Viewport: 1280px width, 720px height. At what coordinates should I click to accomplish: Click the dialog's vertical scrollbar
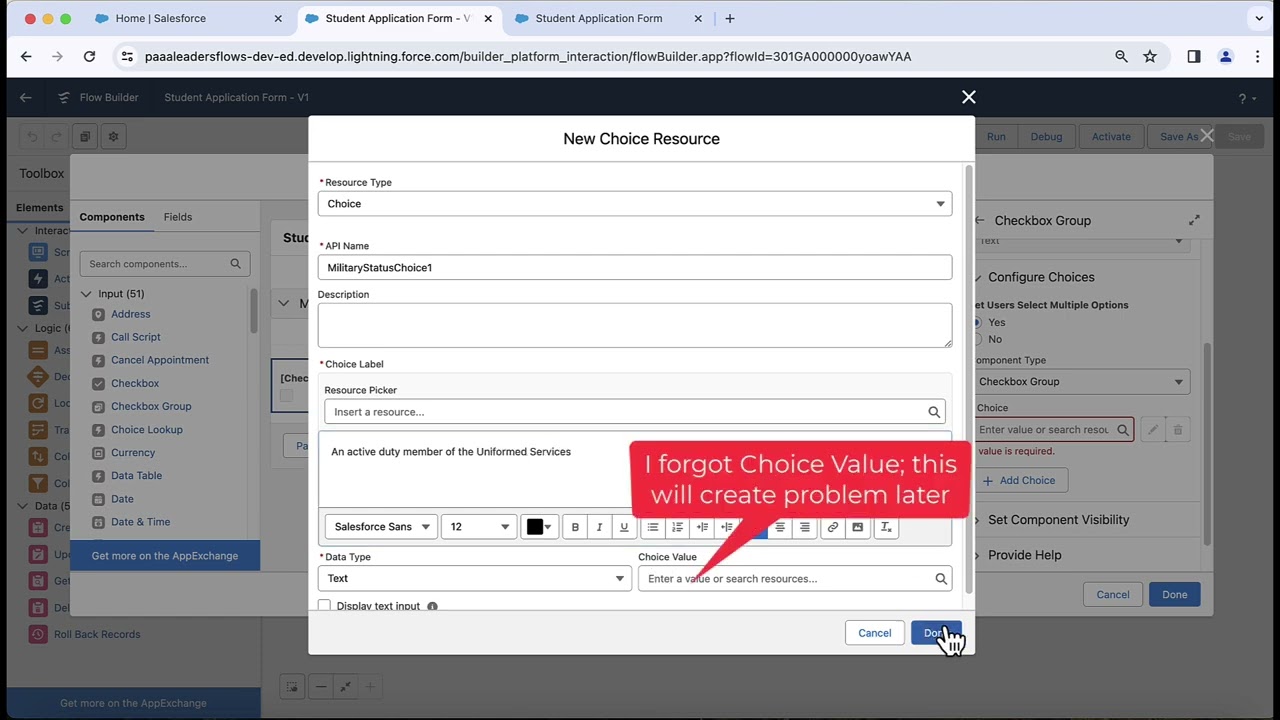click(x=968, y=380)
